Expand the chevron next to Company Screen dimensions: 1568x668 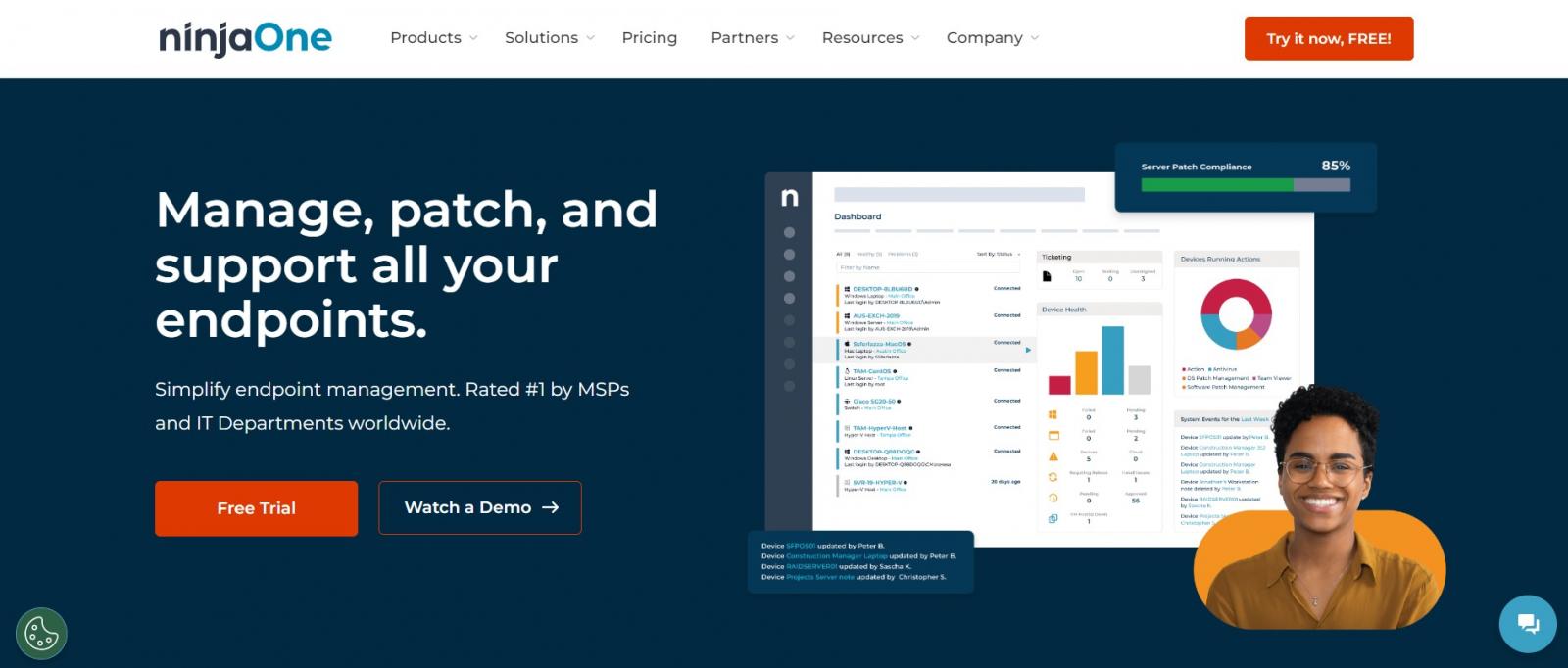click(x=1034, y=38)
